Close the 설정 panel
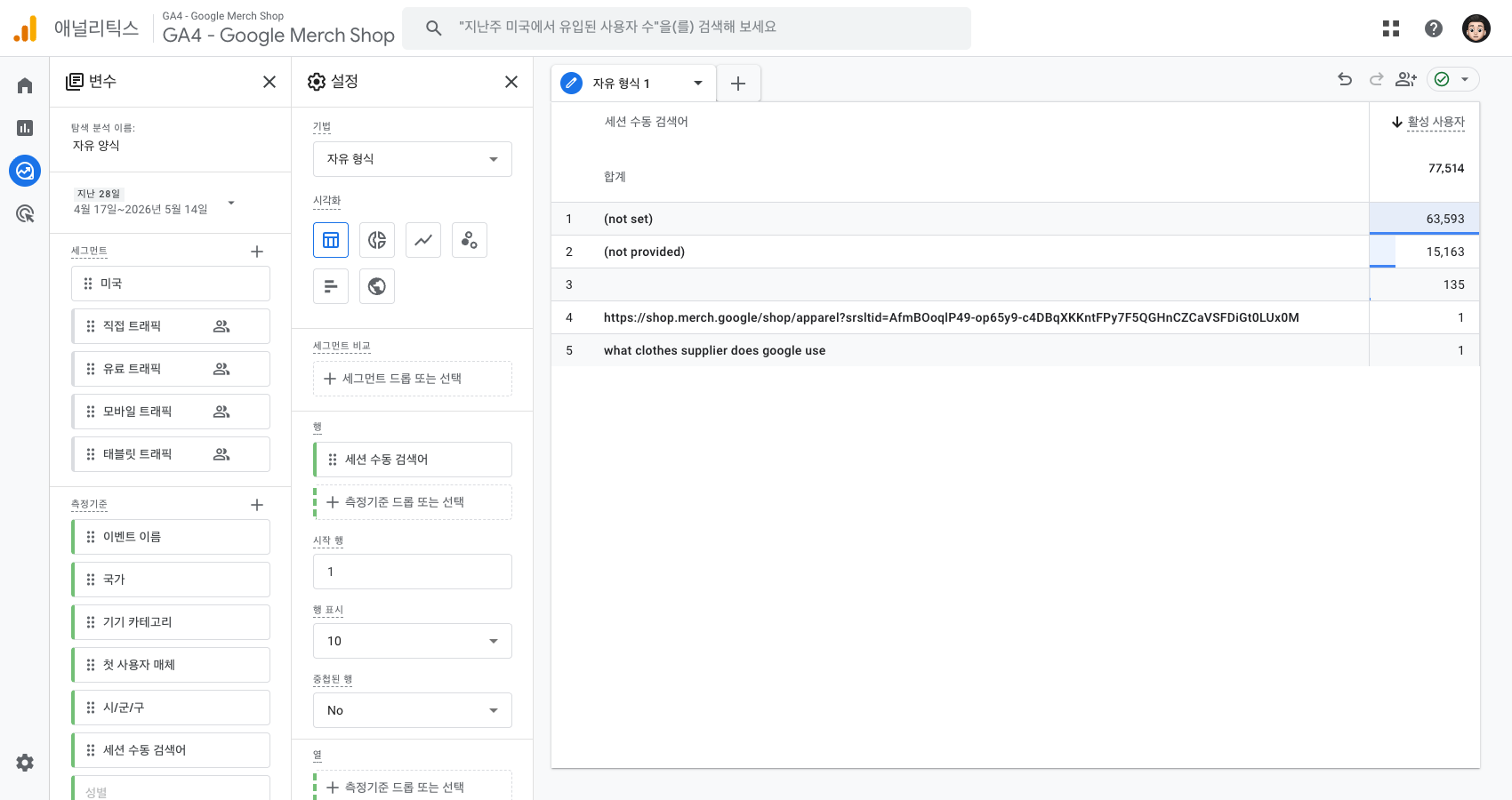The image size is (1512, 800). 511,82
